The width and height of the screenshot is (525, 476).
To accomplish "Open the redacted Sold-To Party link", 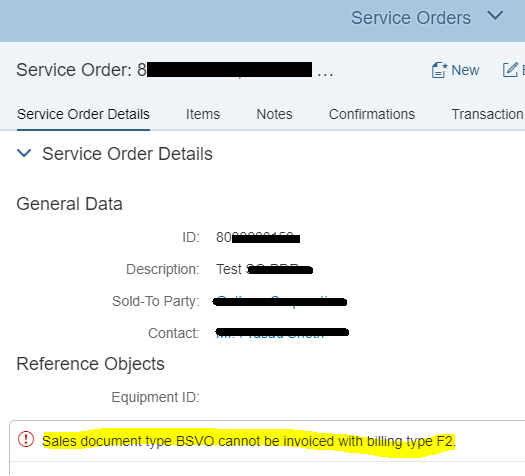I will pos(280,302).
